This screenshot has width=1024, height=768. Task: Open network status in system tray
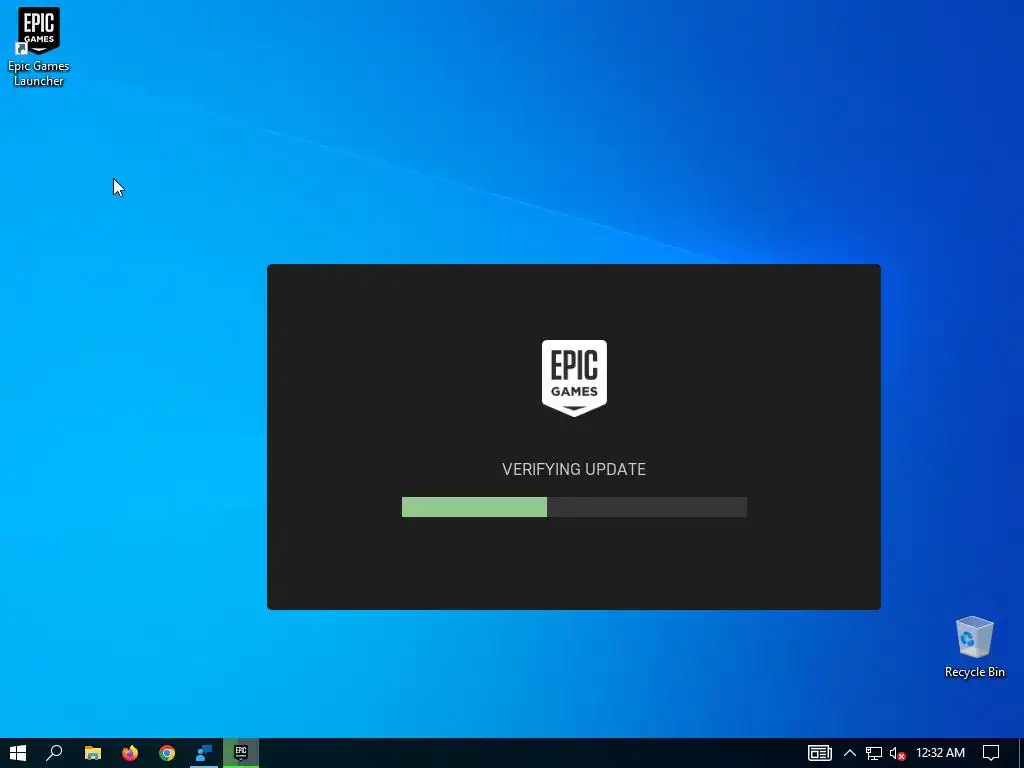pyautogui.click(x=874, y=753)
